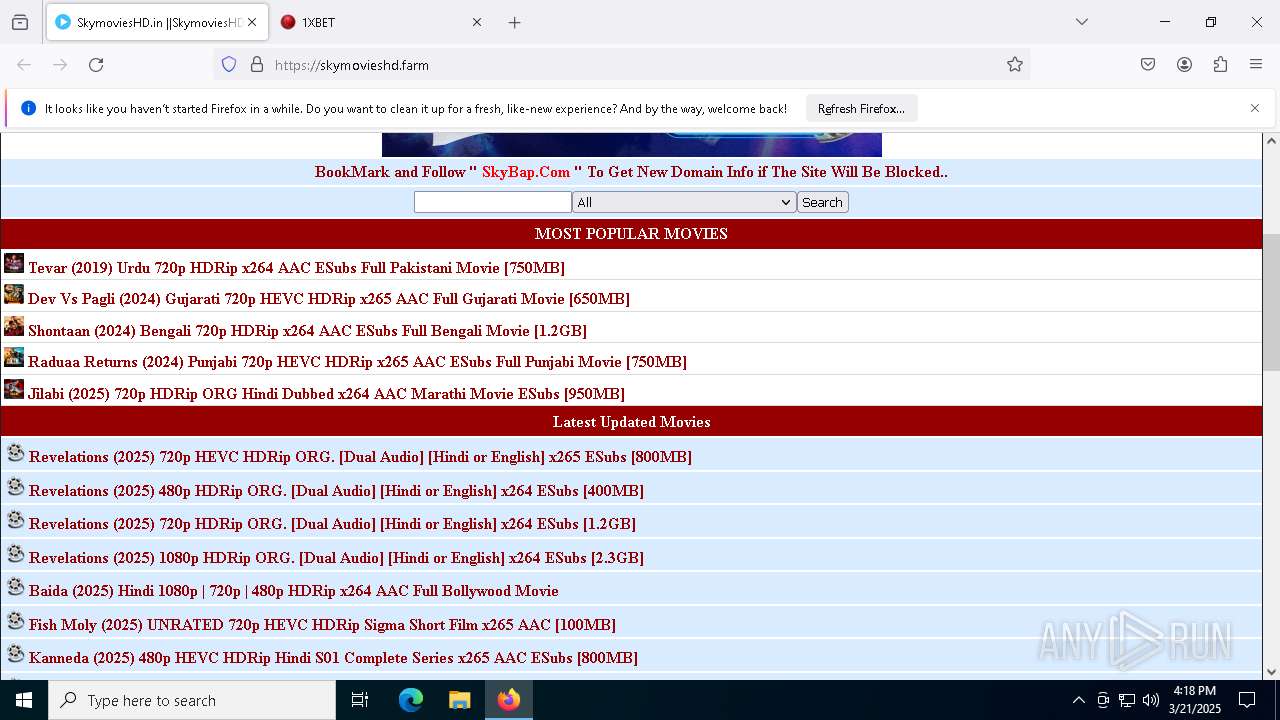Click reel icon beside Baida (2025)
Screen dimensions: 1280x720
pyautogui.click(x=15, y=587)
